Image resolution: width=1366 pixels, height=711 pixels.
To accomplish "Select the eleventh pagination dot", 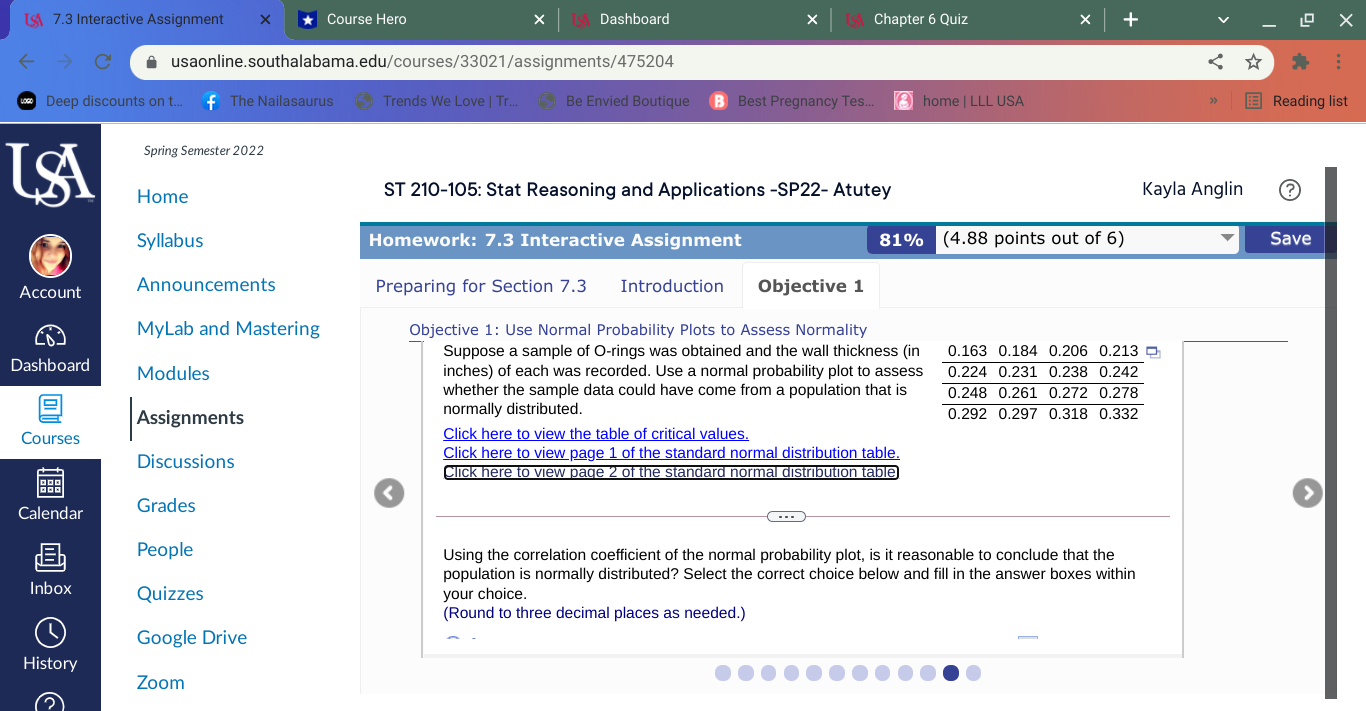I will (950, 673).
